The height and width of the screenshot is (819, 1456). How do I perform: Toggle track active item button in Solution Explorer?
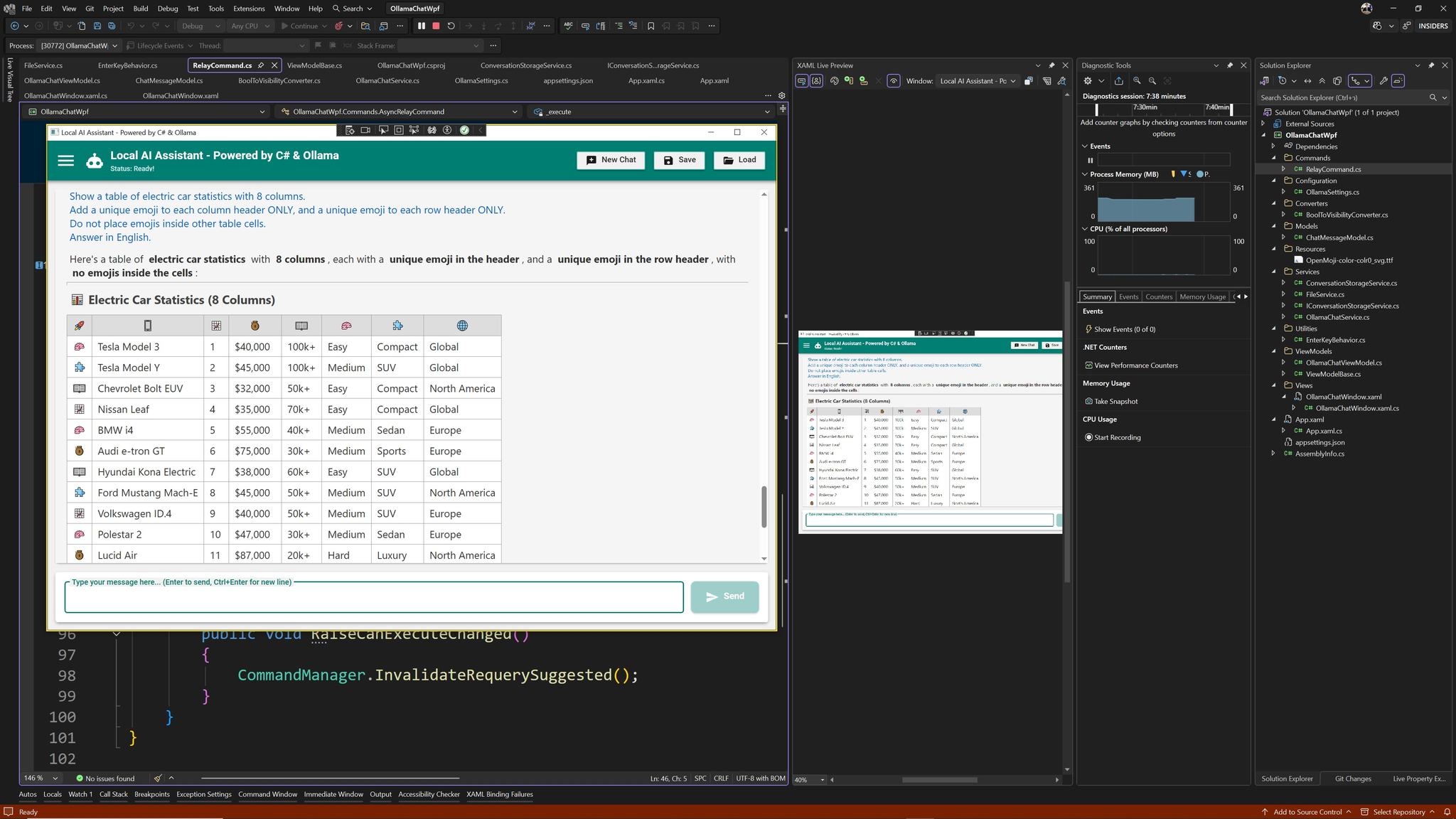1361,81
